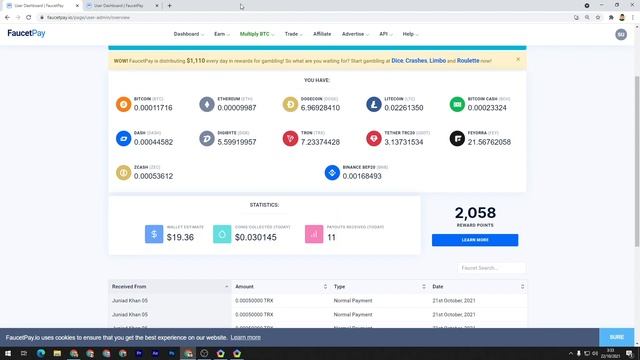Click the Zcash coin icon
The width and height of the screenshot is (640, 360).
tap(123, 173)
